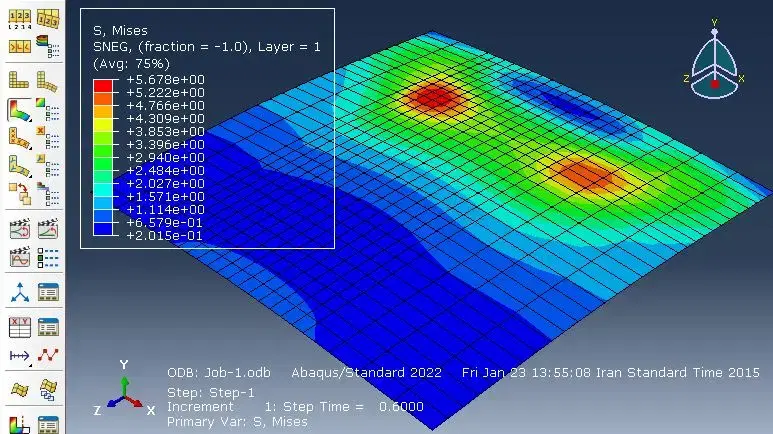Select Plot Contours on Deformed Shape

(x=19, y=109)
